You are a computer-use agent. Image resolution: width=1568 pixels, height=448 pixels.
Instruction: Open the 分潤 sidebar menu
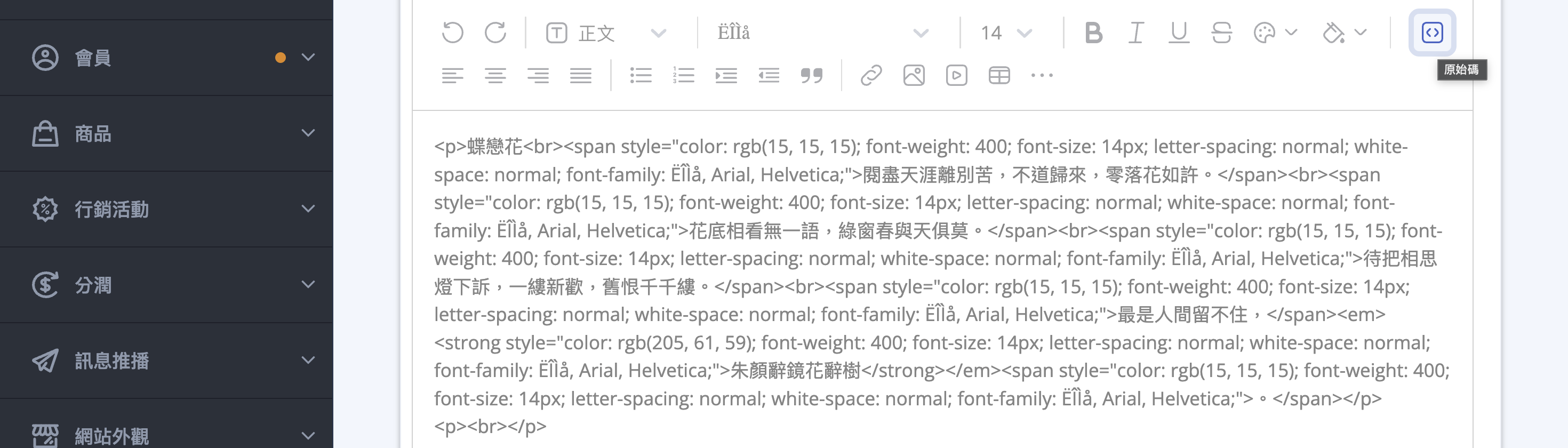tap(166, 285)
